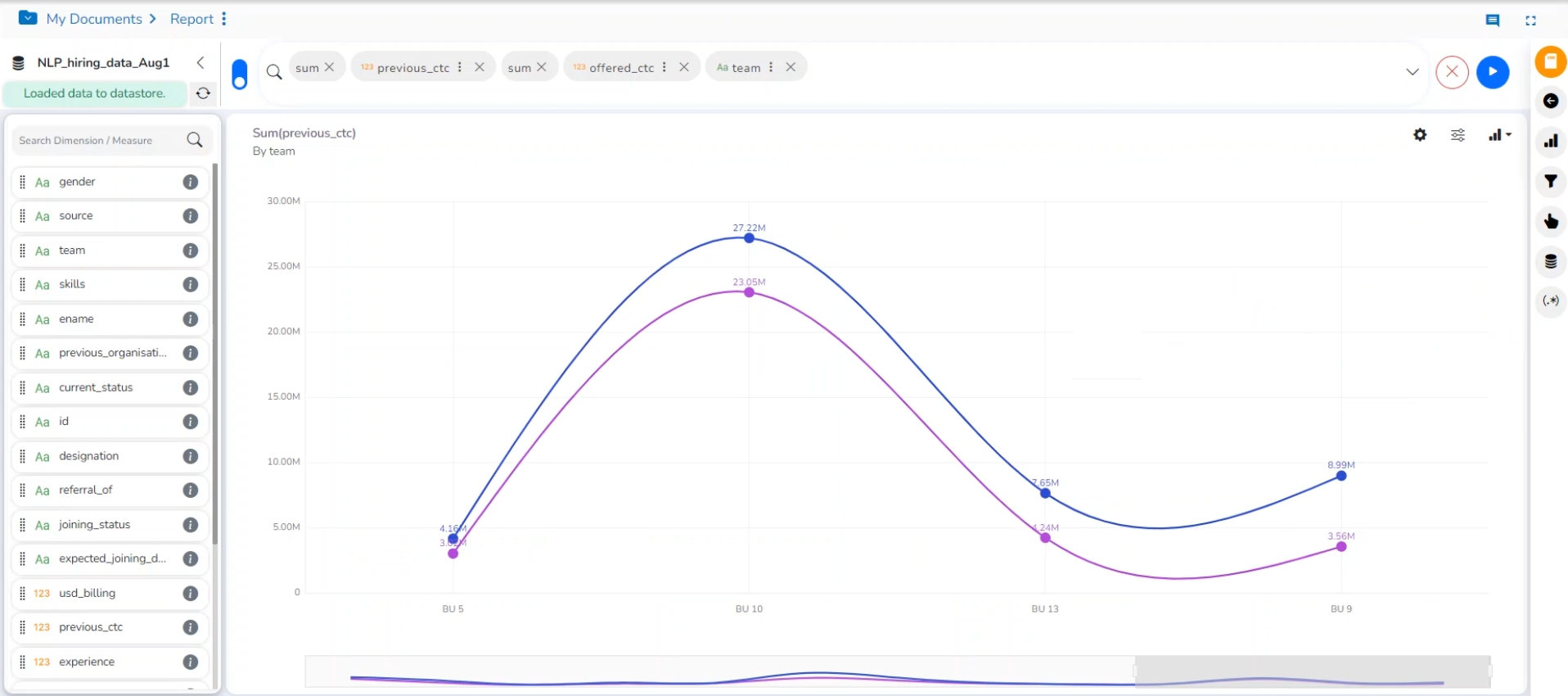The height and width of the screenshot is (696, 1568).
Task: Show info for designation dimension
Action: (191, 456)
